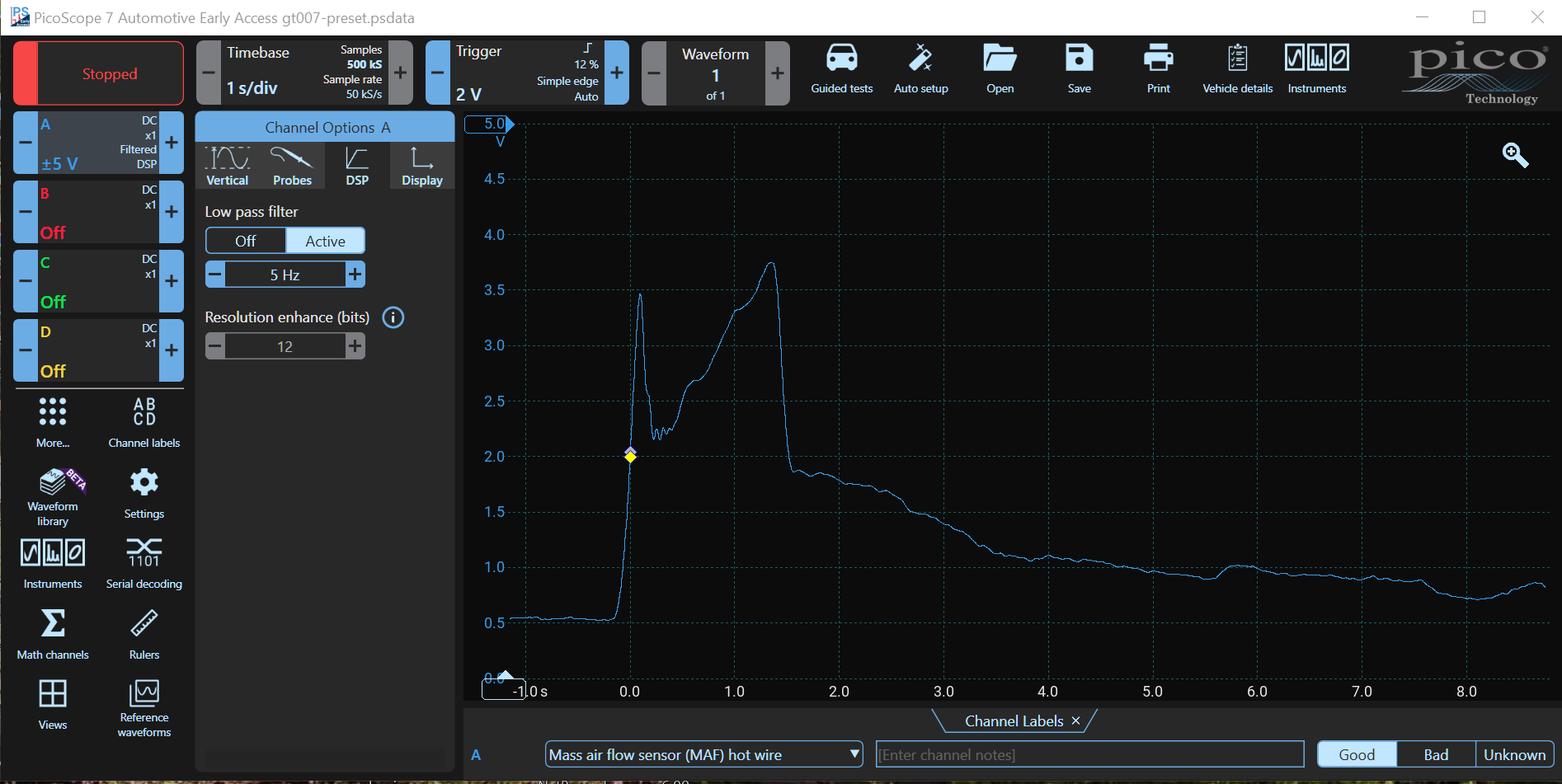Open Reference waveforms icon
Image resolution: width=1562 pixels, height=784 pixels.
pyautogui.click(x=144, y=708)
